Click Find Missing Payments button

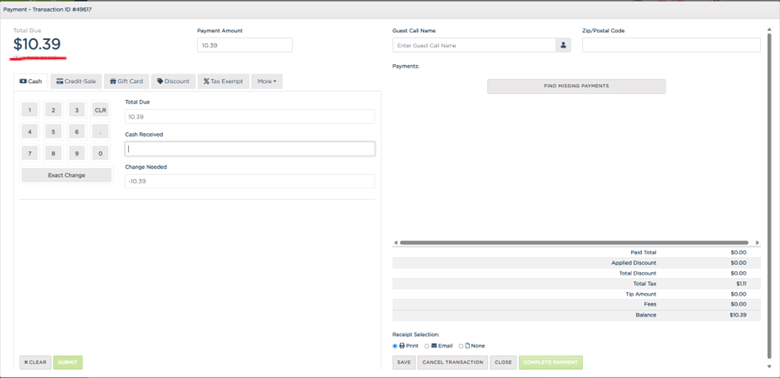click(576, 86)
